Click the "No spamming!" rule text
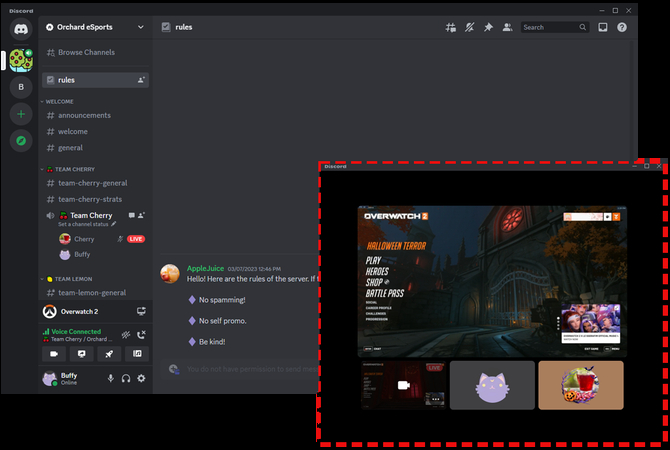 [222, 300]
